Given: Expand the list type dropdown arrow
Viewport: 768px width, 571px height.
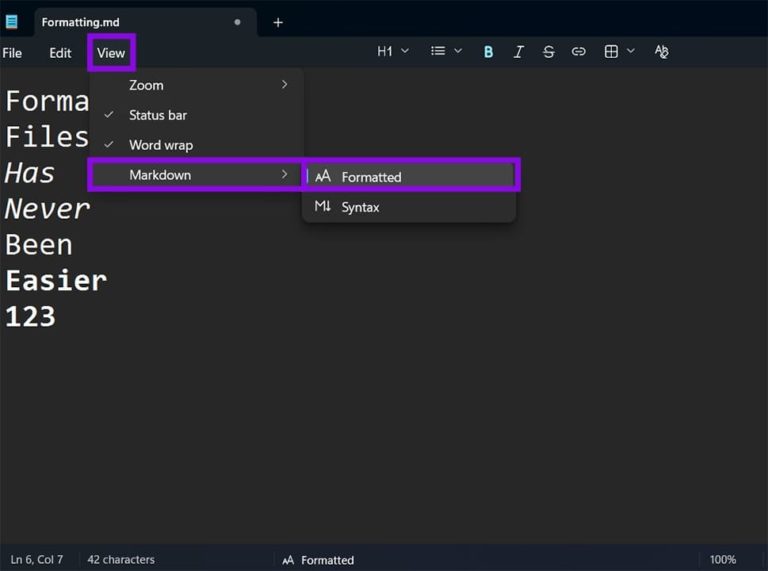Looking at the screenshot, I should 458,51.
